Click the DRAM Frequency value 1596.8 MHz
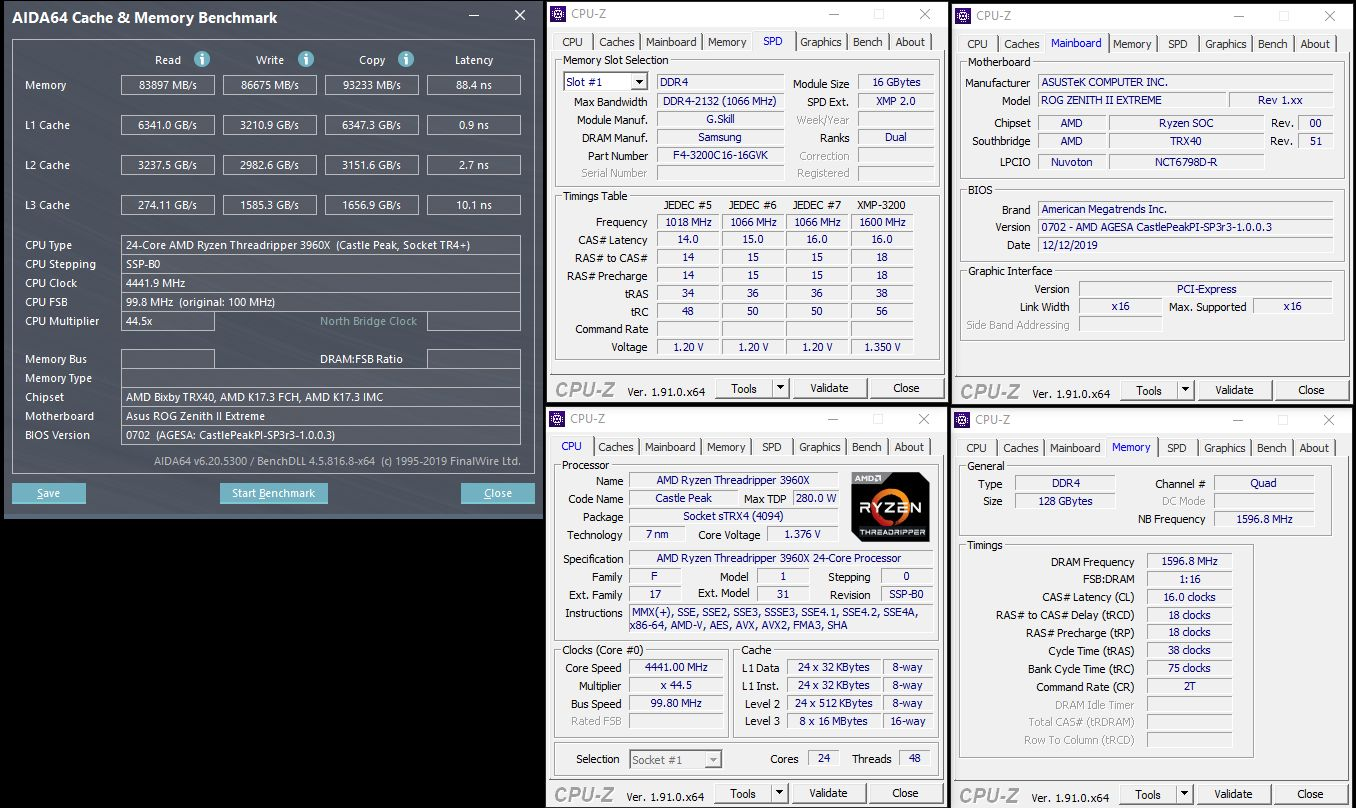This screenshot has width=1356, height=808. [x=1189, y=562]
